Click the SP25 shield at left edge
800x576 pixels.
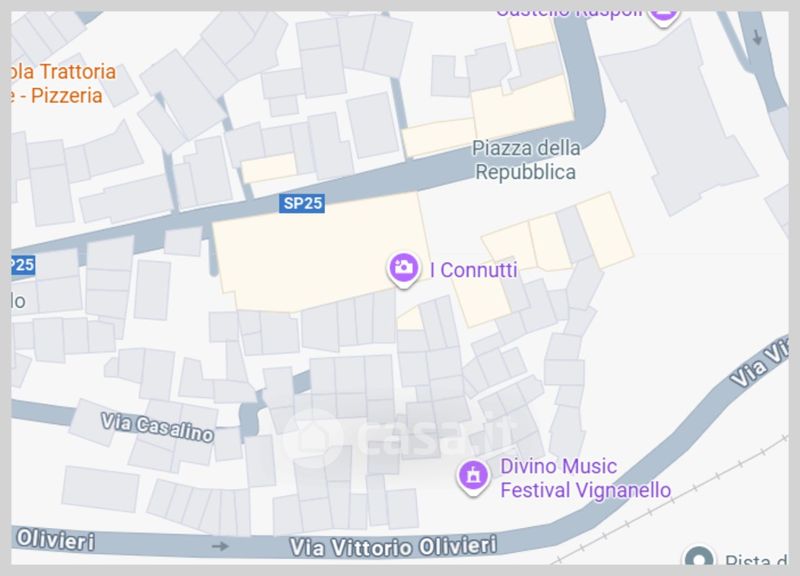[x=23, y=265]
